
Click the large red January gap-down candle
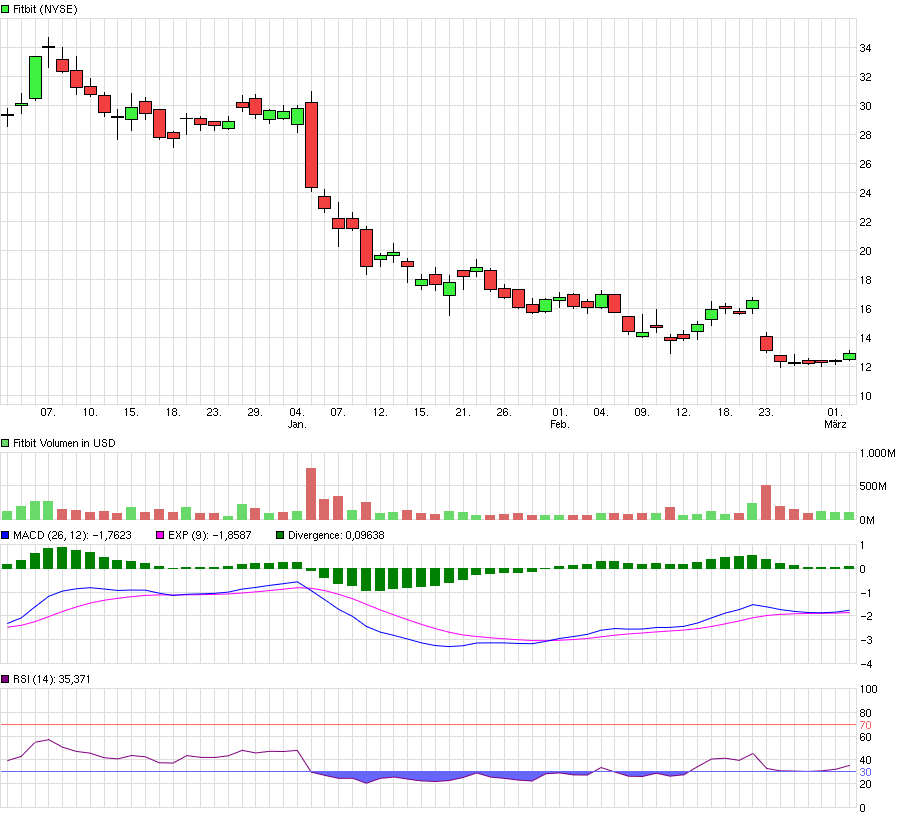311,145
